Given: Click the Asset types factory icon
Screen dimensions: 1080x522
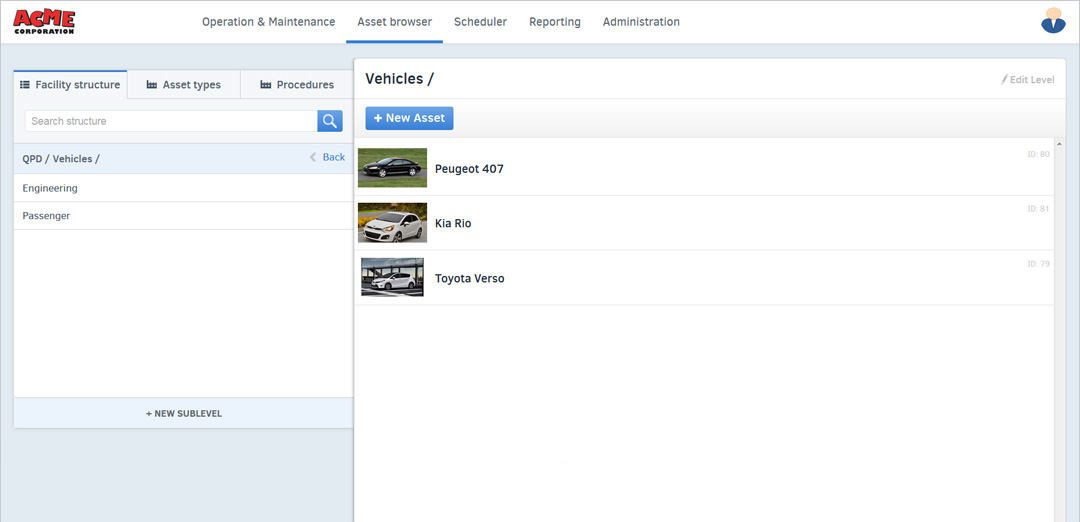Looking at the screenshot, I should click(x=152, y=85).
